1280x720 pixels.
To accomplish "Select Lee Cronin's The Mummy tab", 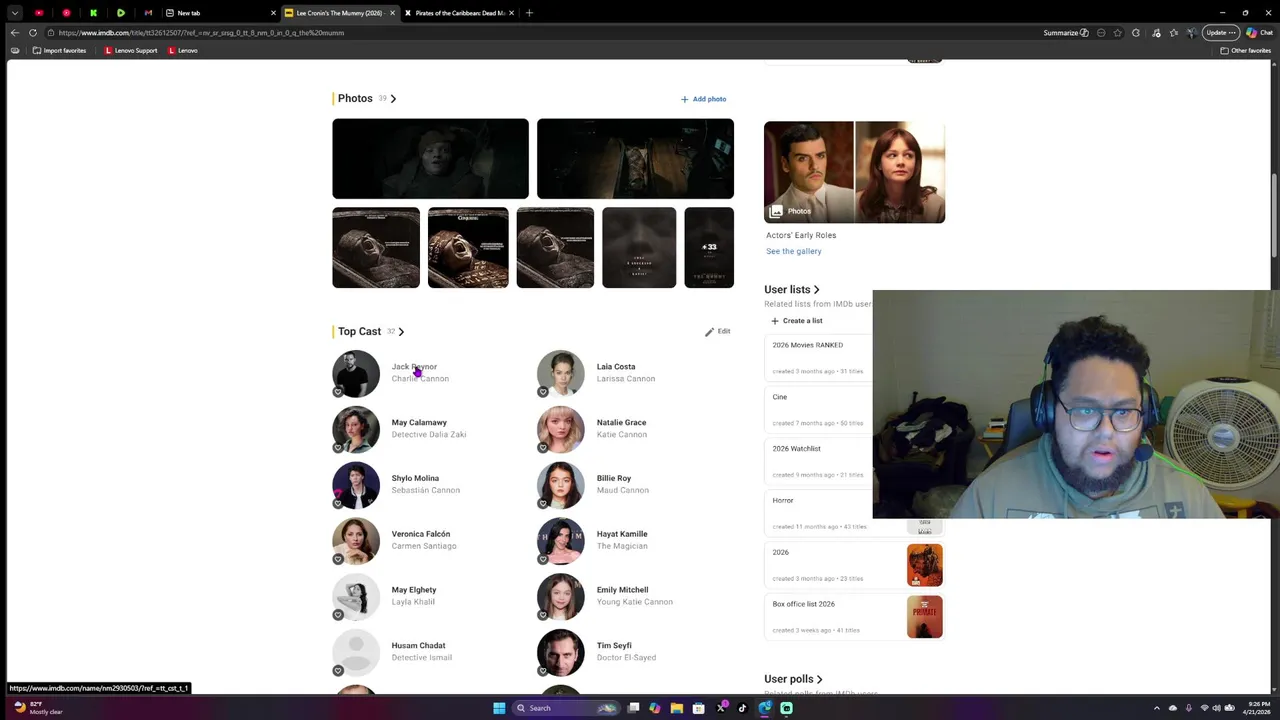I will coord(339,13).
